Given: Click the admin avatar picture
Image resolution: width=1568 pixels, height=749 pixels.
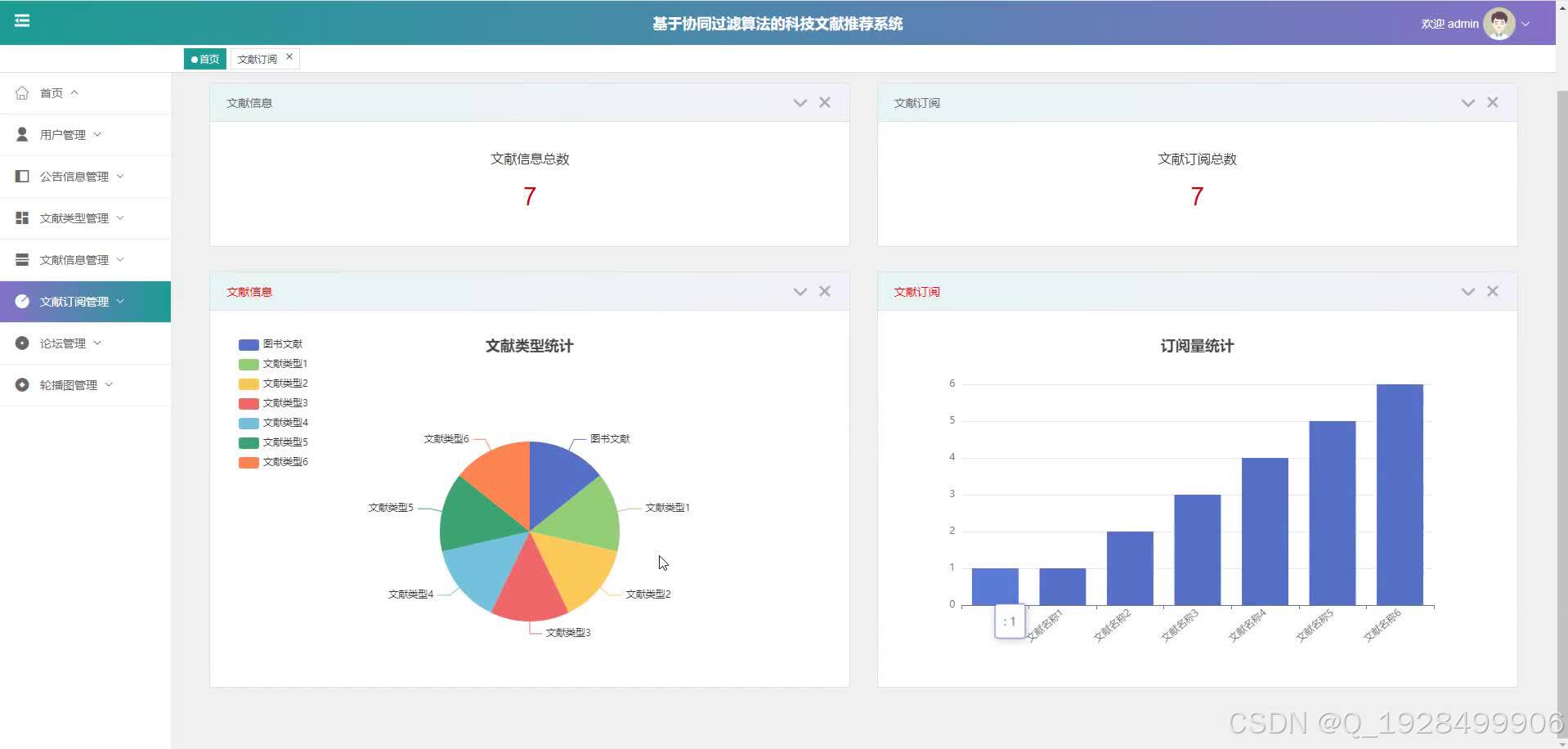Looking at the screenshot, I should (1499, 24).
